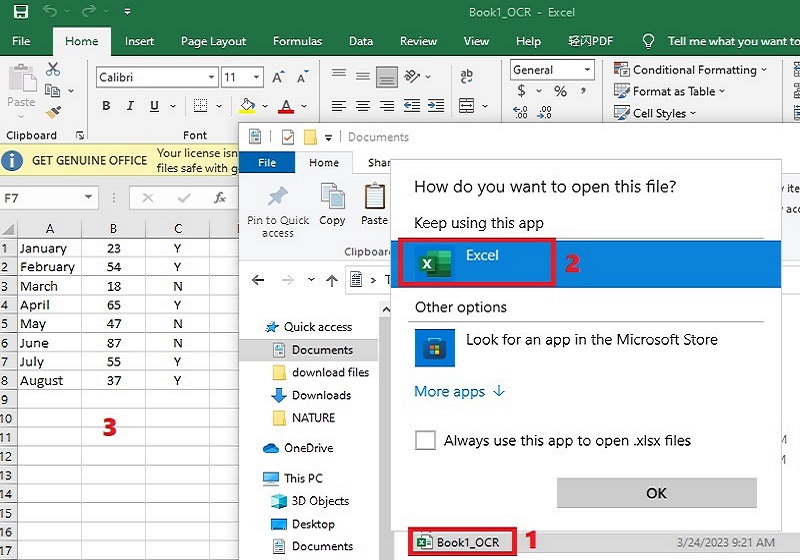
Task: Click the Name Box showing F7
Action: [48, 198]
